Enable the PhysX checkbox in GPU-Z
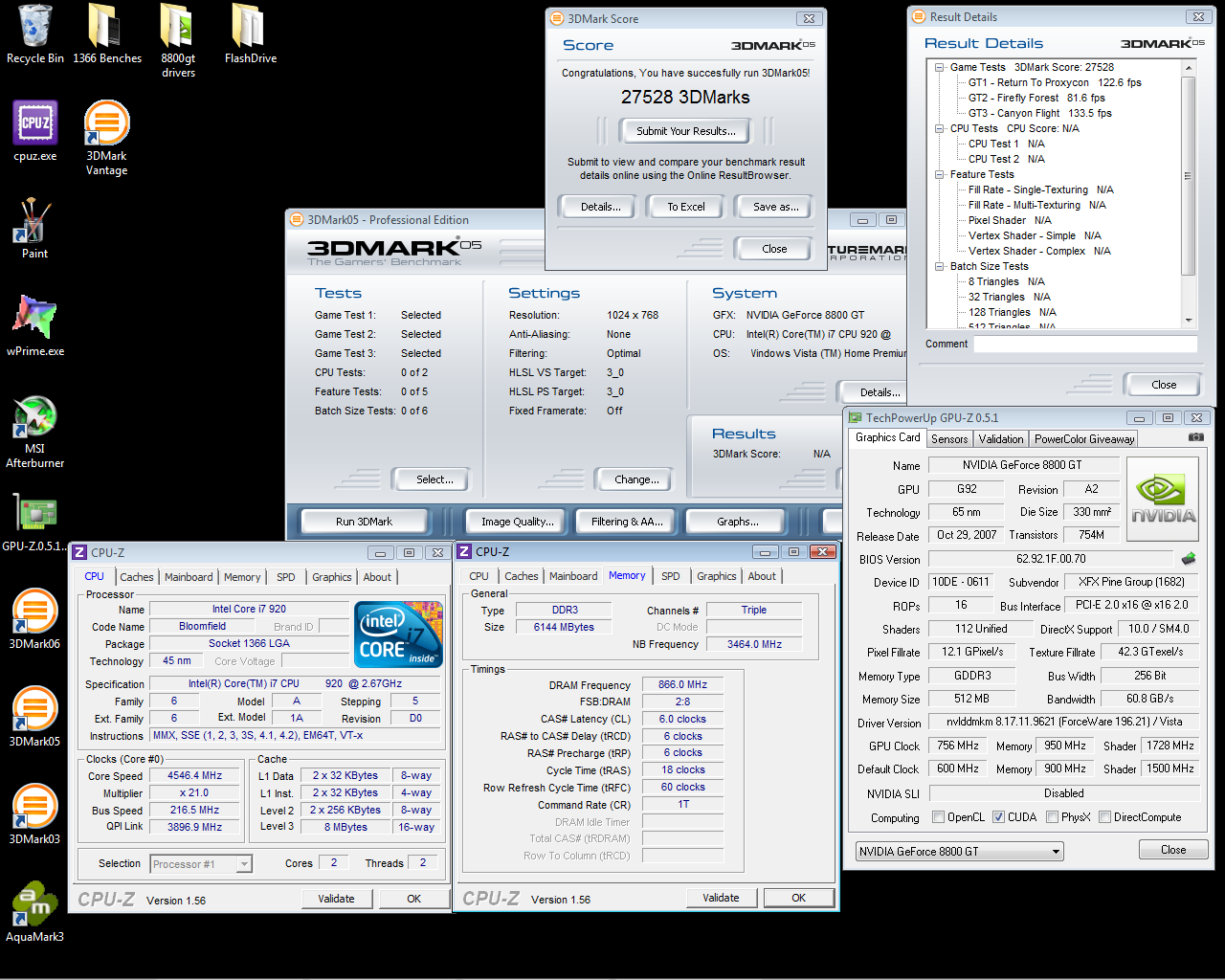 click(x=1052, y=817)
